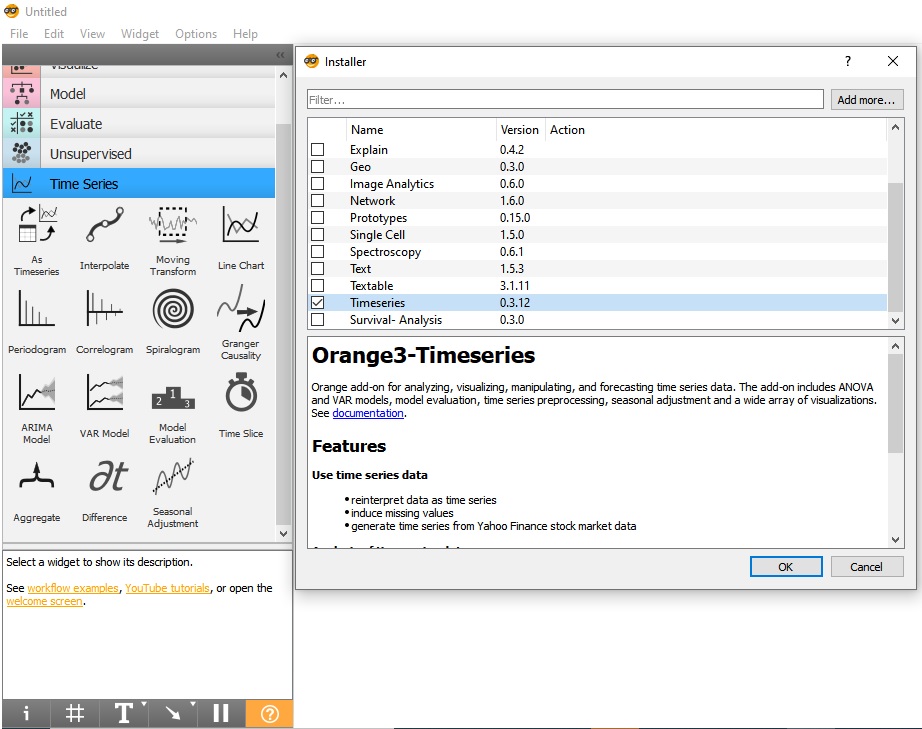Expand the Unsupervised widget category
This screenshot has width=922, height=729.
point(140,153)
